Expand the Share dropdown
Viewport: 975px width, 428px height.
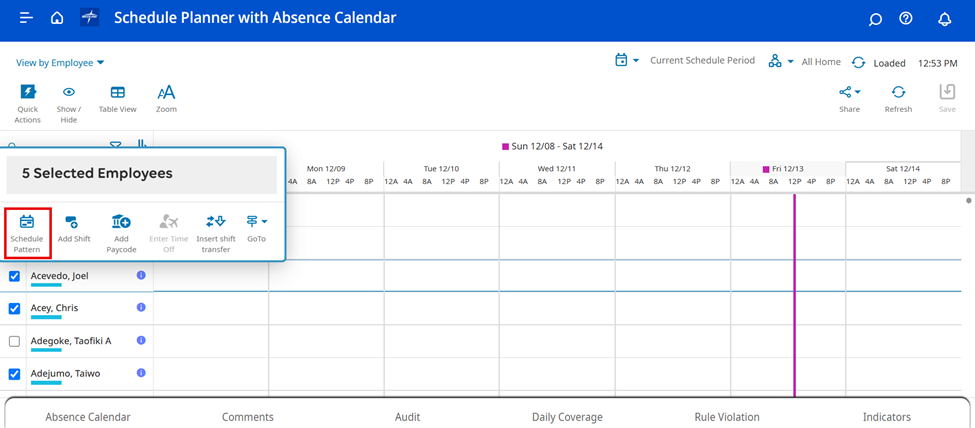coord(849,93)
